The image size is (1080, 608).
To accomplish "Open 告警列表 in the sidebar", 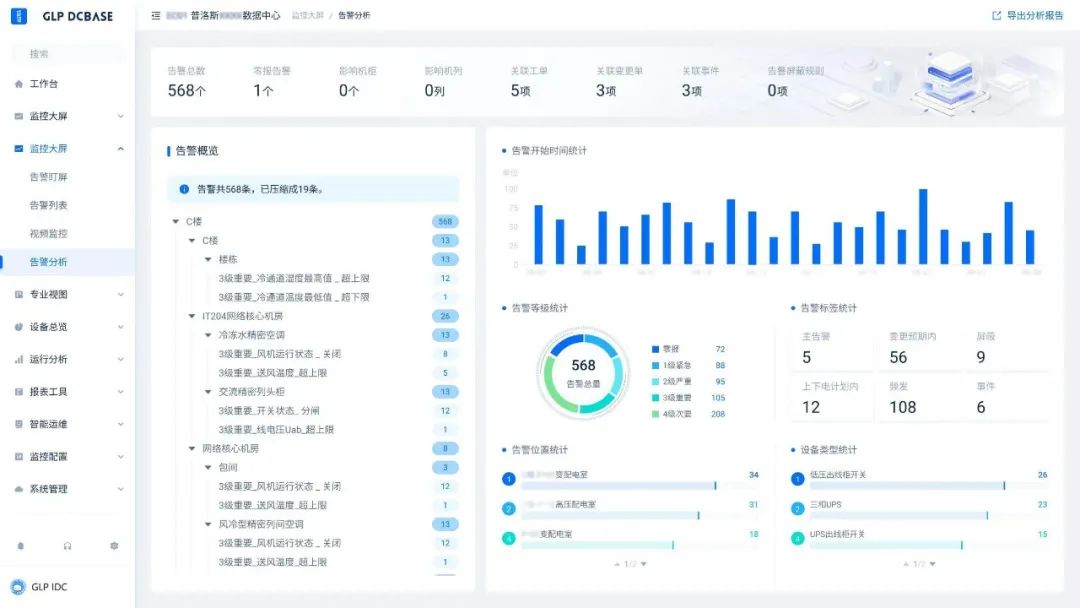I will click(x=49, y=205).
